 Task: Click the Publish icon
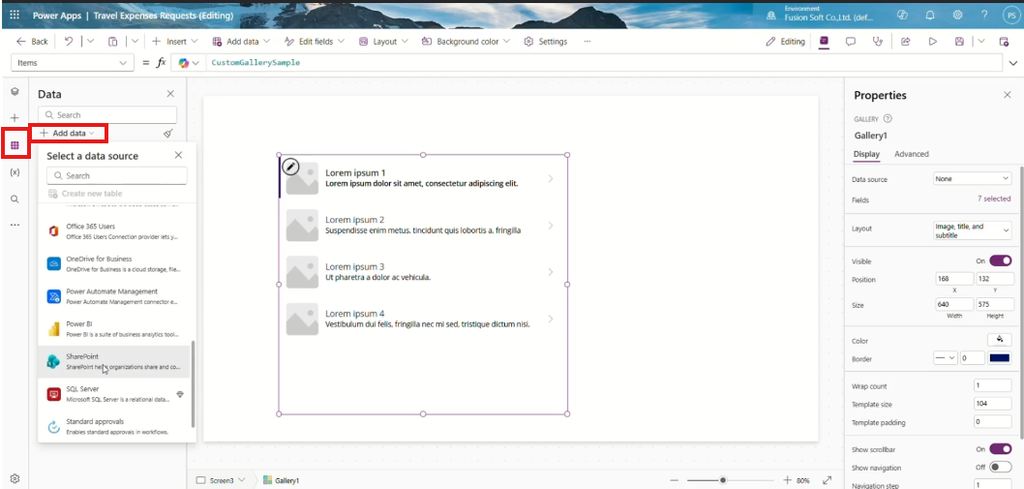(1004, 41)
